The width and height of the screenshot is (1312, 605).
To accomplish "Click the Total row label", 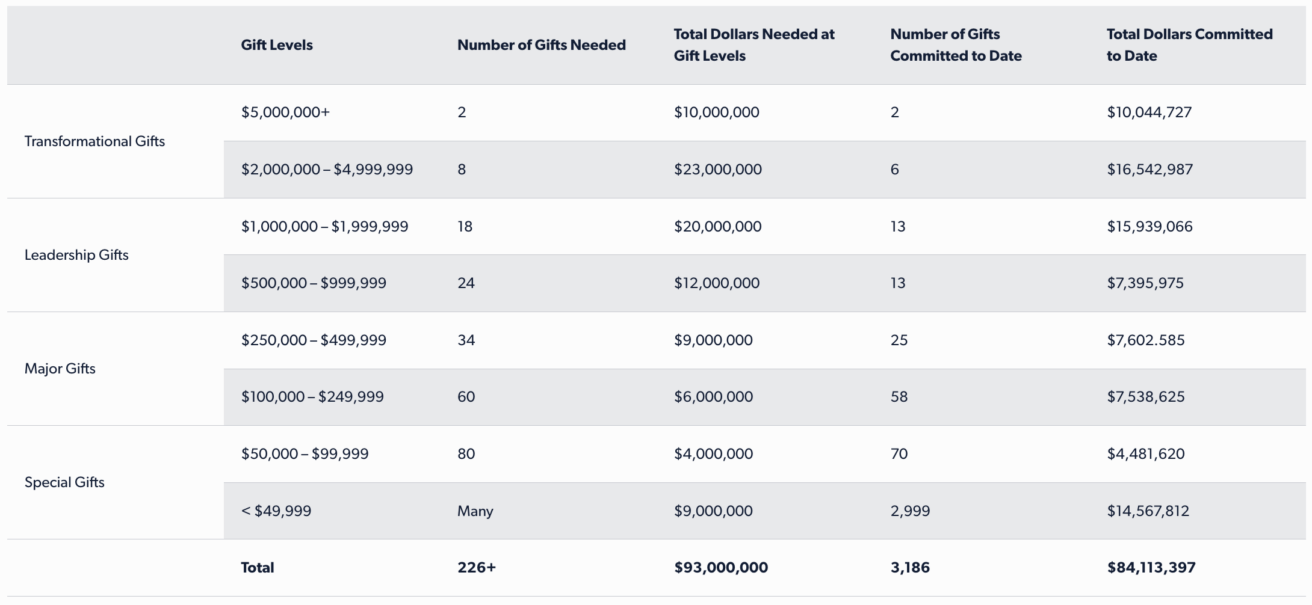I will (x=257, y=568).
